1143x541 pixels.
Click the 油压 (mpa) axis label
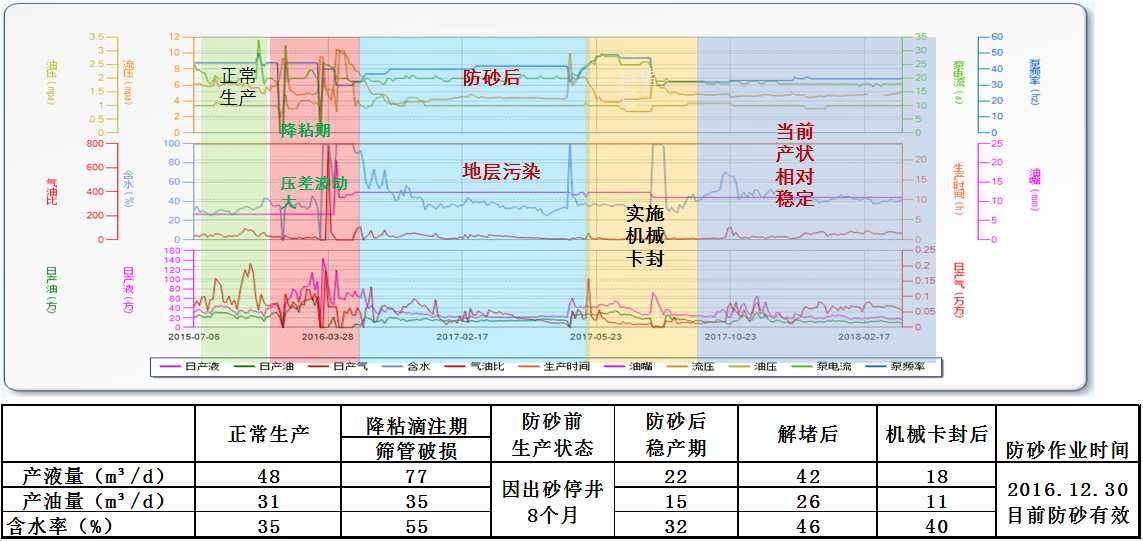coord(51,84)
